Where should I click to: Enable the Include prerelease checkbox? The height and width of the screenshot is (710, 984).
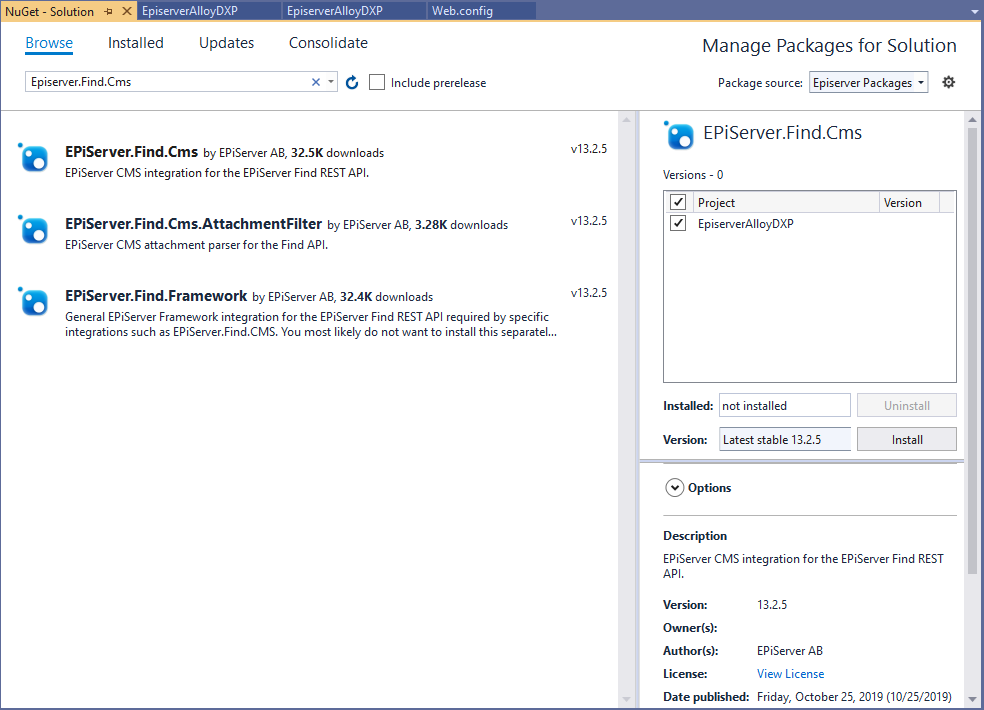(377, 83)
